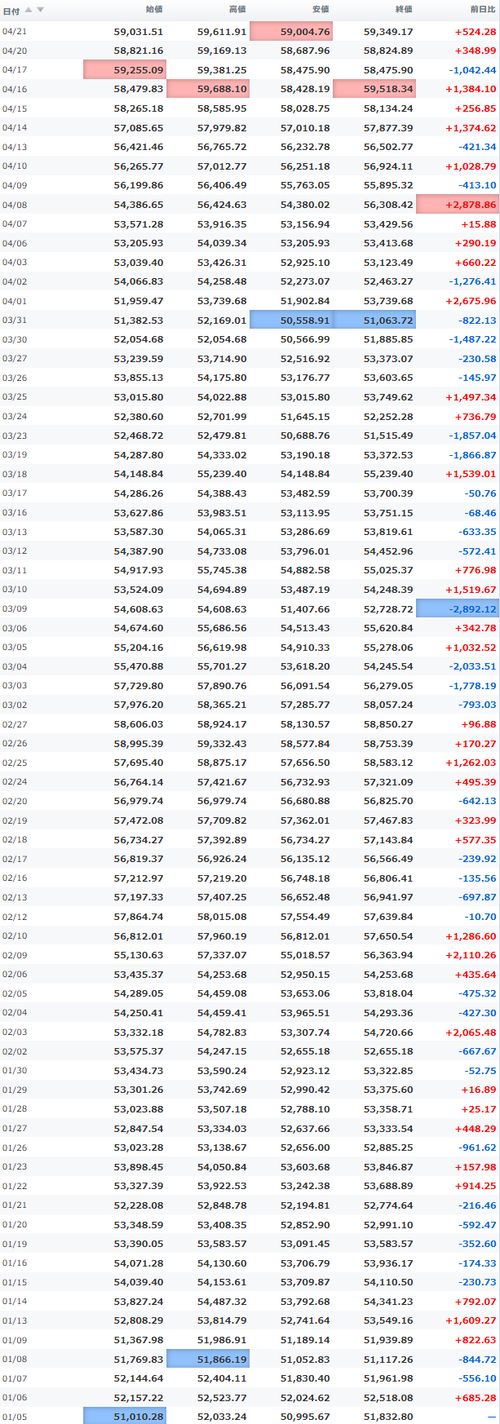The height and width of the screenshot is (1424, 500).
Task: Select the 終値 column header
Action: (403, 9)
